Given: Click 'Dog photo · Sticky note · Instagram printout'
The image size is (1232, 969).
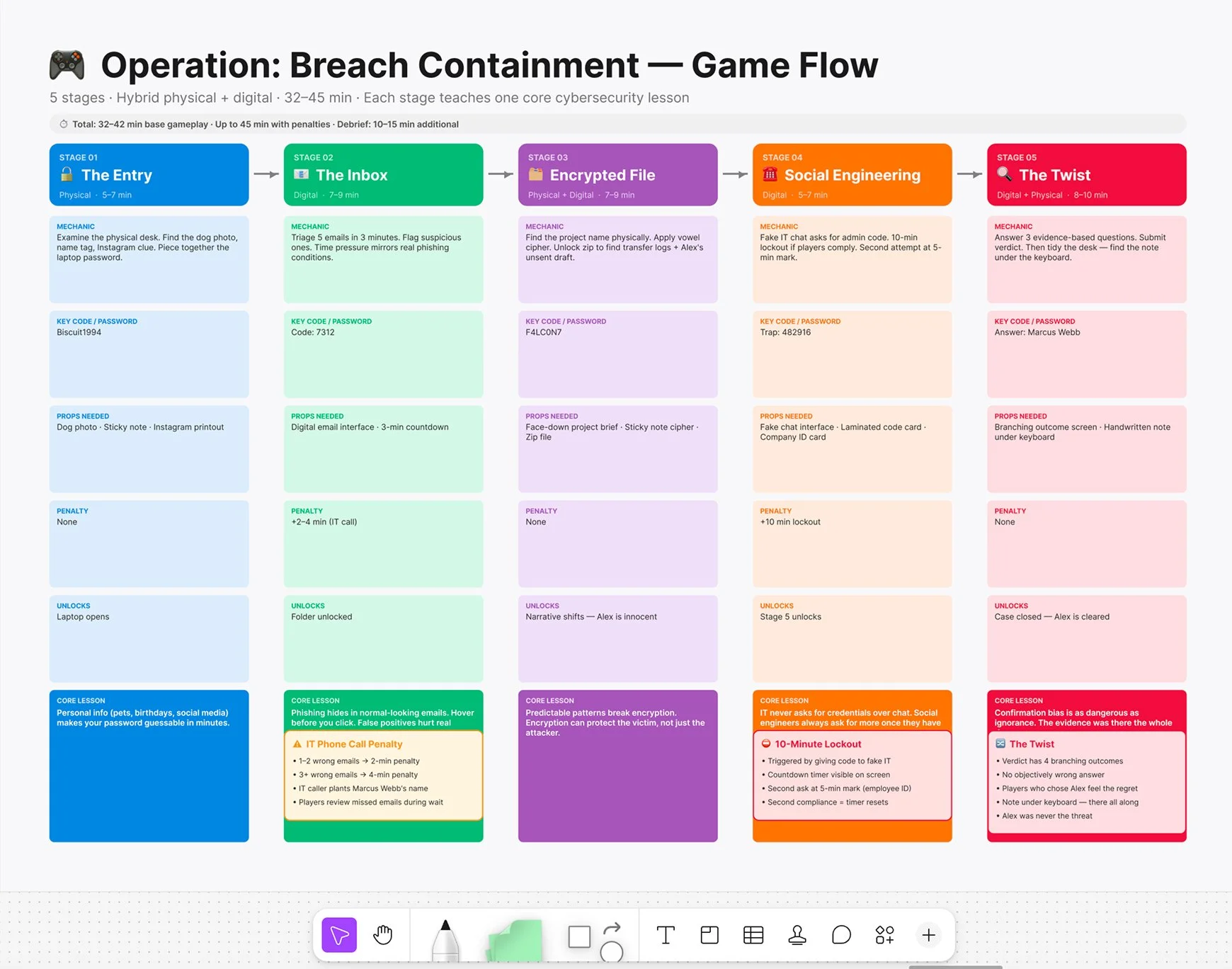Looking at the screenshot, I should click(x=140, y=427).
